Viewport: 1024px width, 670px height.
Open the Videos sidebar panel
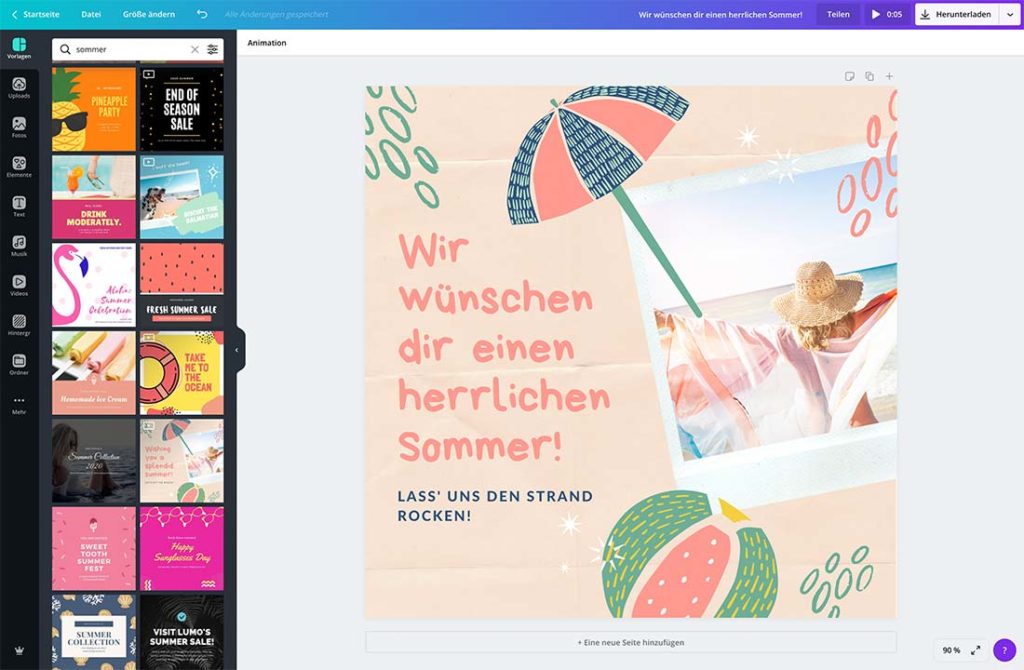click(19, 285)
